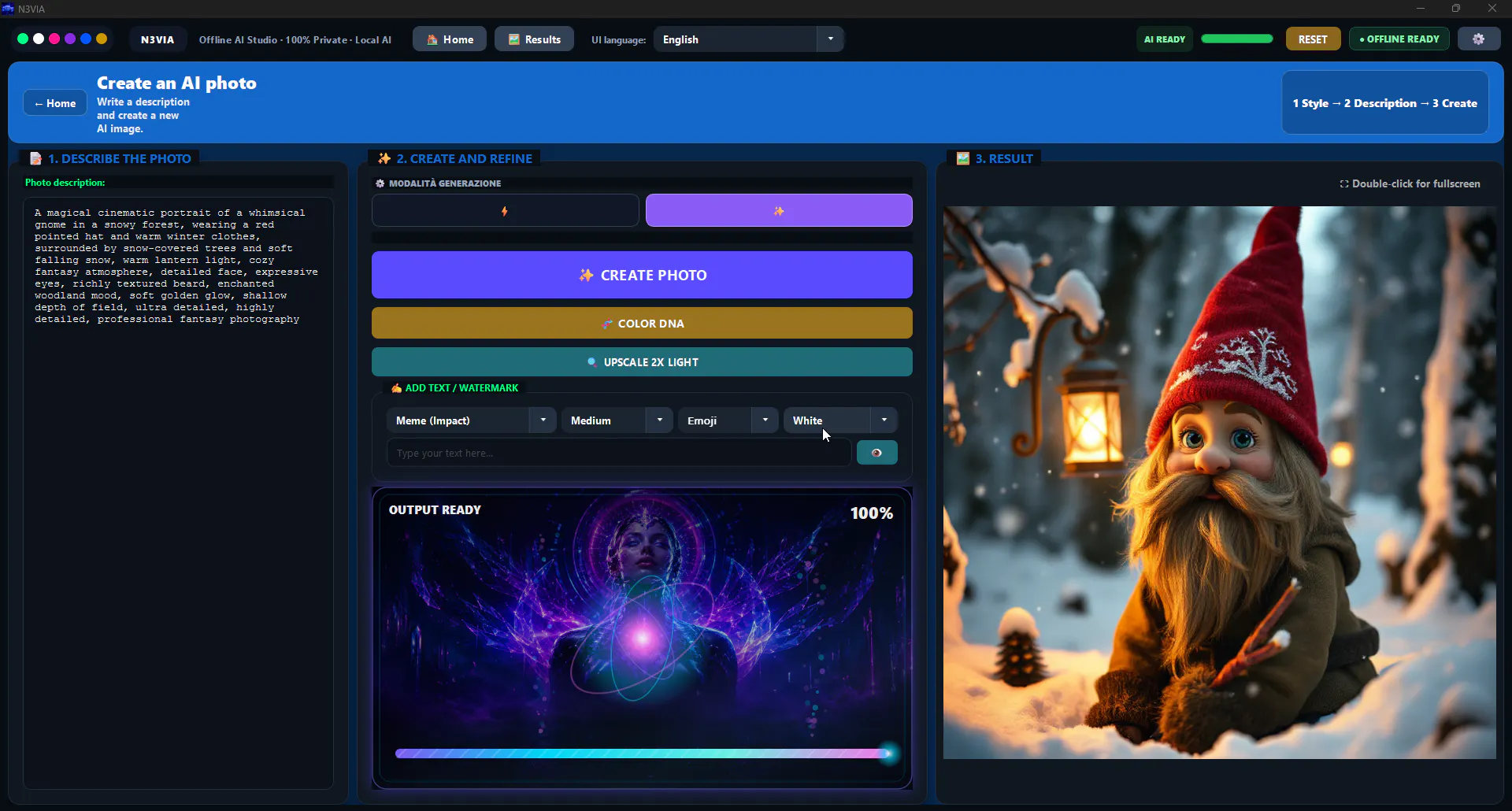The width and height of the screenshot is (1512, 811).
Task: Click the watermark text input field
Action: (619, 453)
